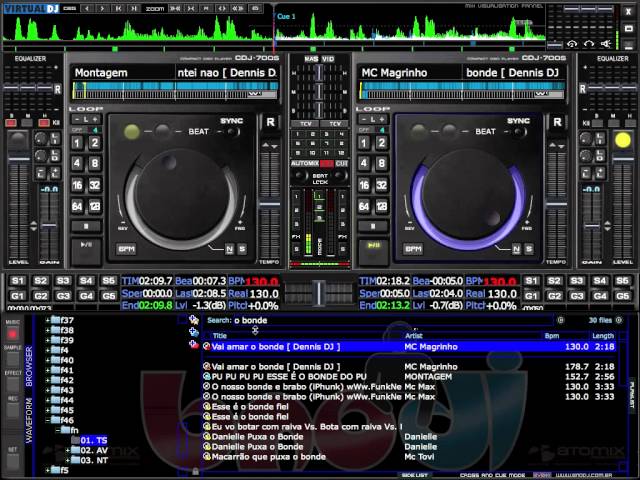This screenshot has width=640, height=480.
Task: Trigger left sampler S5
Action: pyautogui.click(x=109, y=281)
